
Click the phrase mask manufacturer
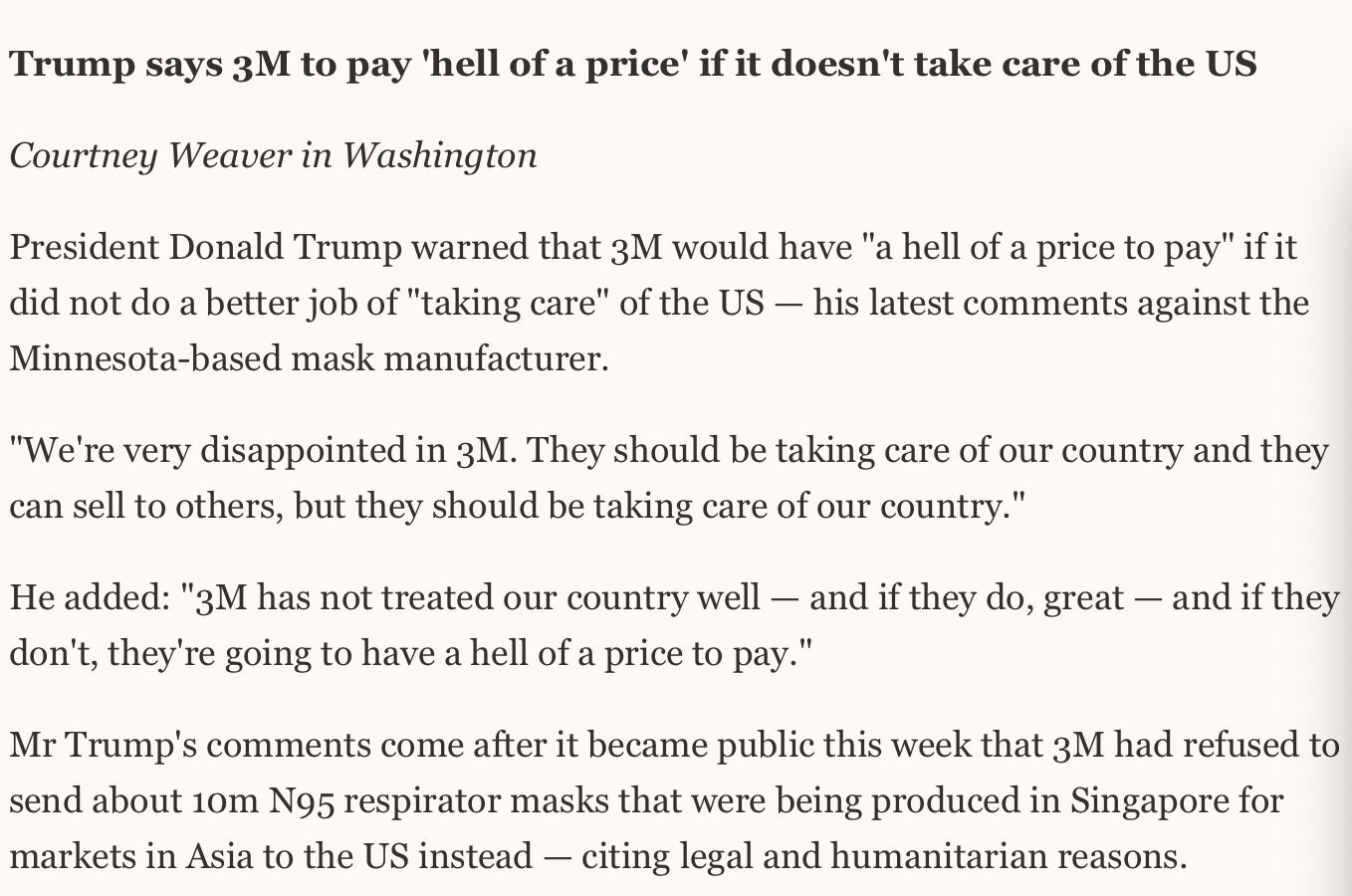tap(449, 357)
